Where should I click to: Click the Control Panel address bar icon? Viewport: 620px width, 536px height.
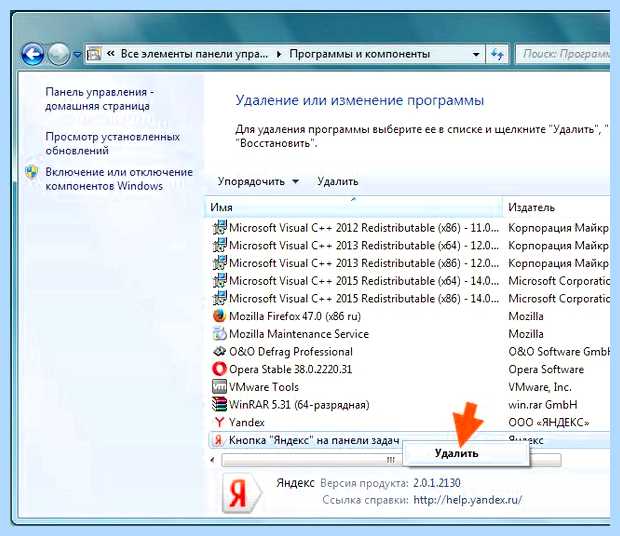click(x=94, y=54)
